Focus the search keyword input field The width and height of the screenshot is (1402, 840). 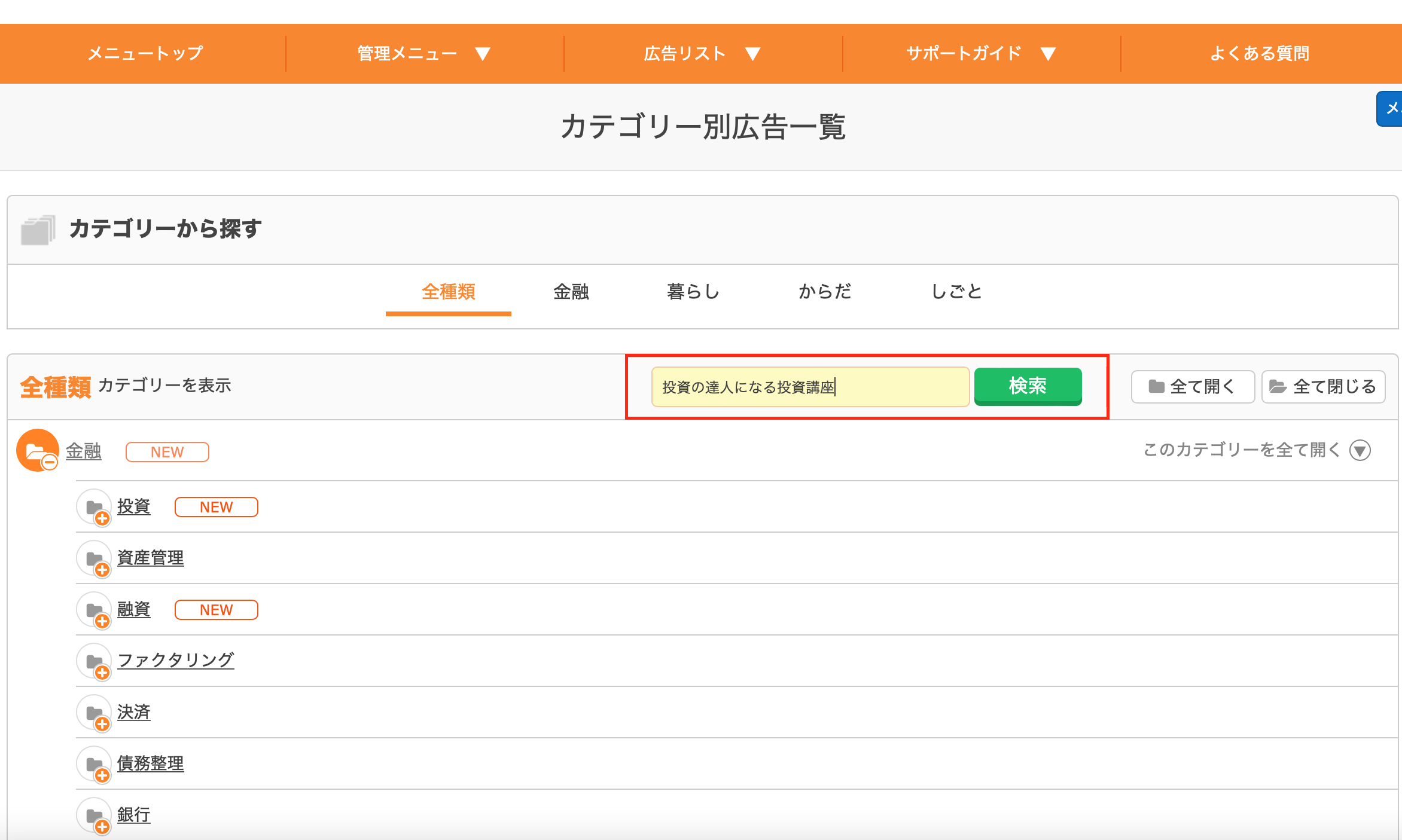tap(810, 387)
